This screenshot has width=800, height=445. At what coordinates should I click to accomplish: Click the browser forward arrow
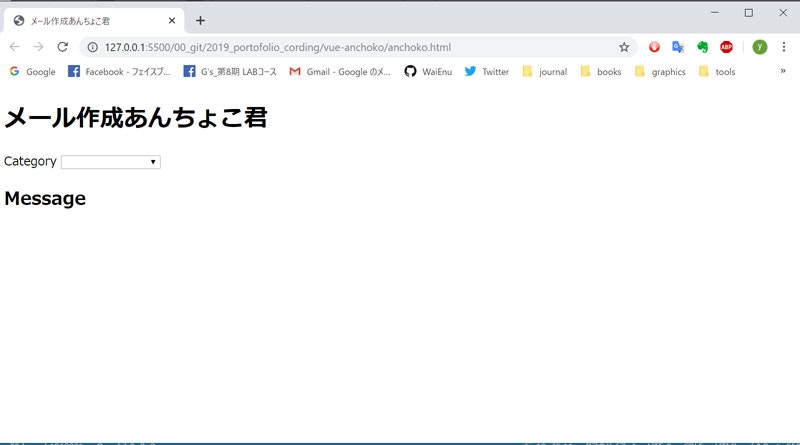click(38, 47)
